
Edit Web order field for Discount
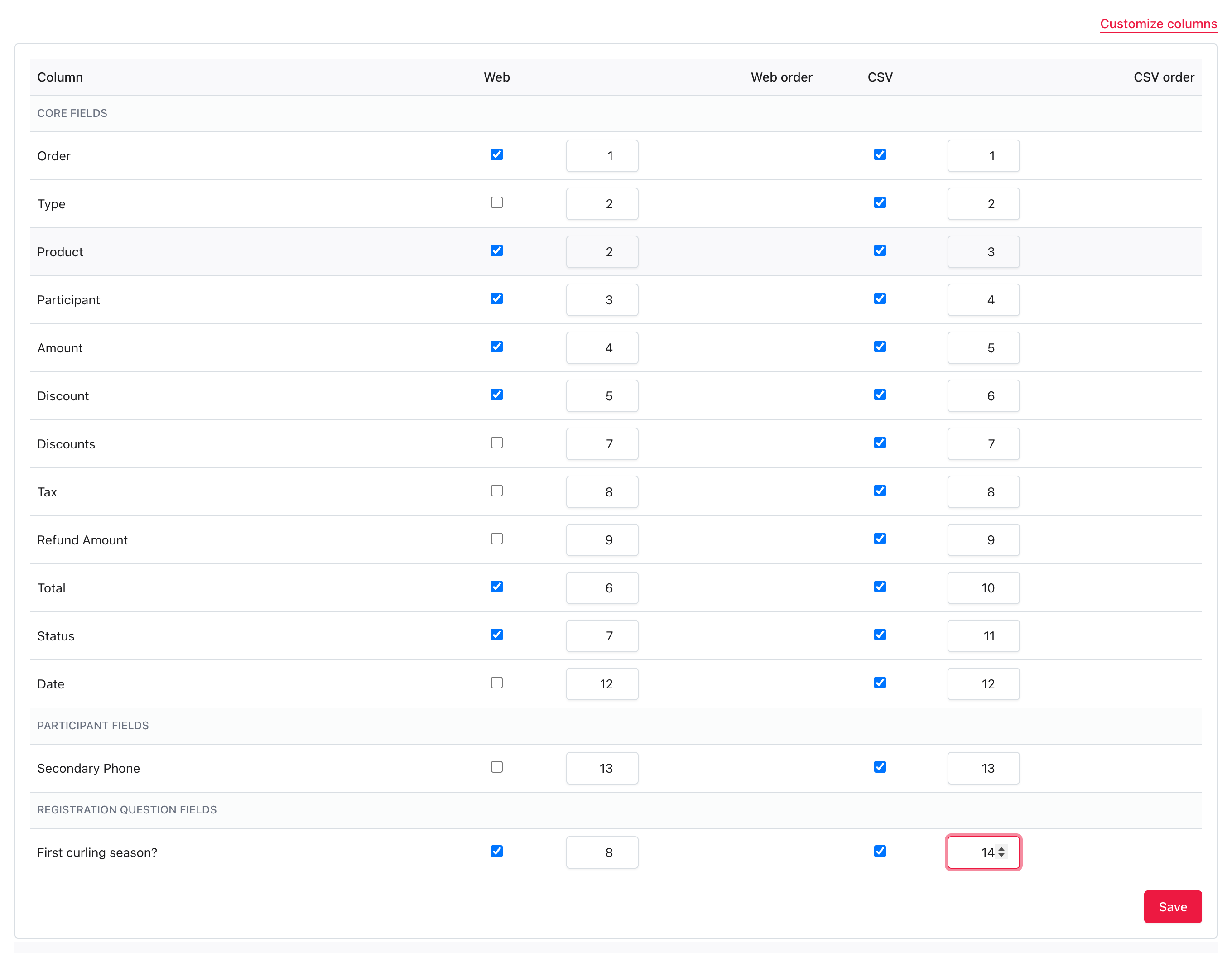click(602, 395)
